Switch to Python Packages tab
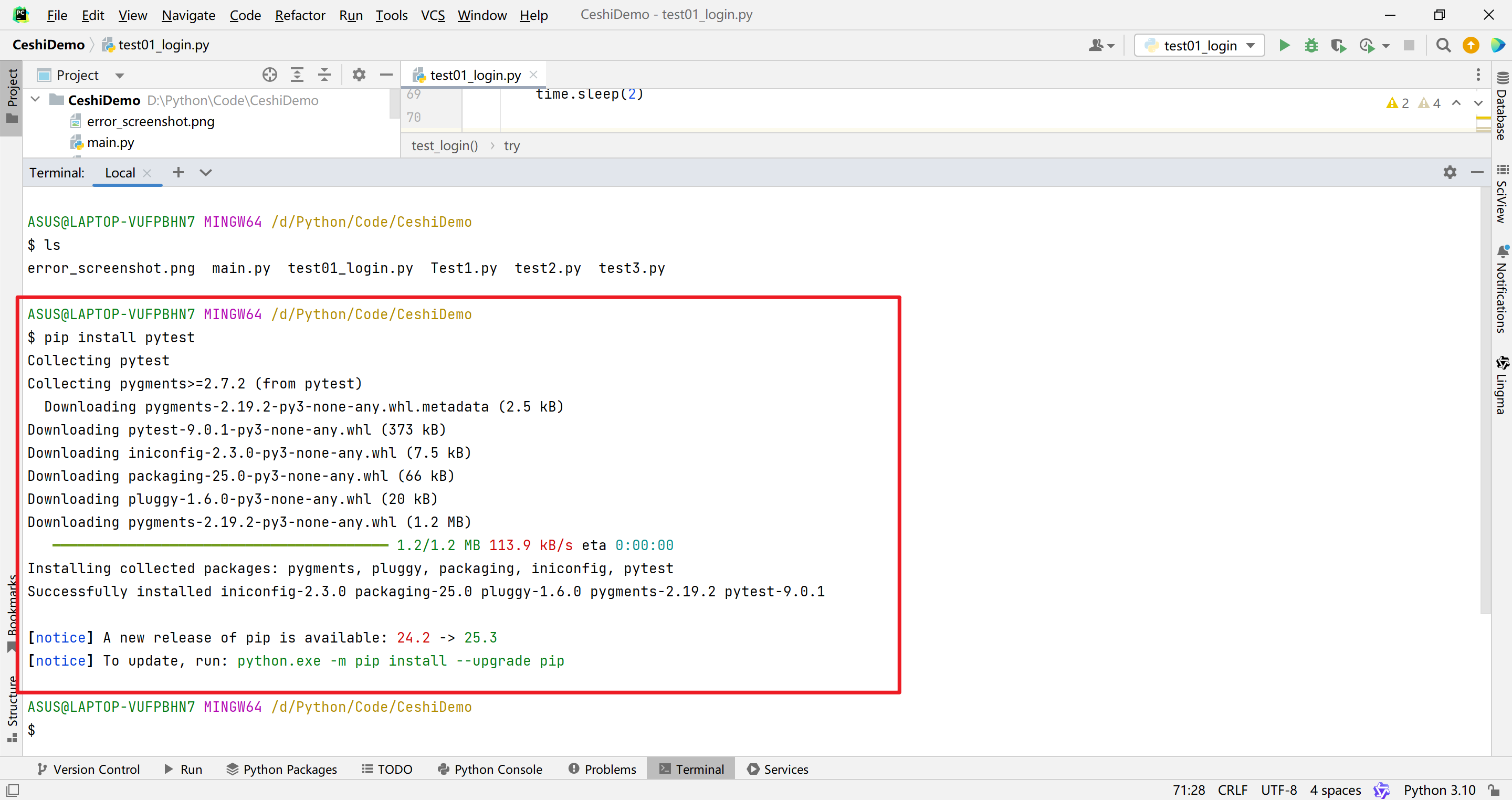 [x=282, y=769]
